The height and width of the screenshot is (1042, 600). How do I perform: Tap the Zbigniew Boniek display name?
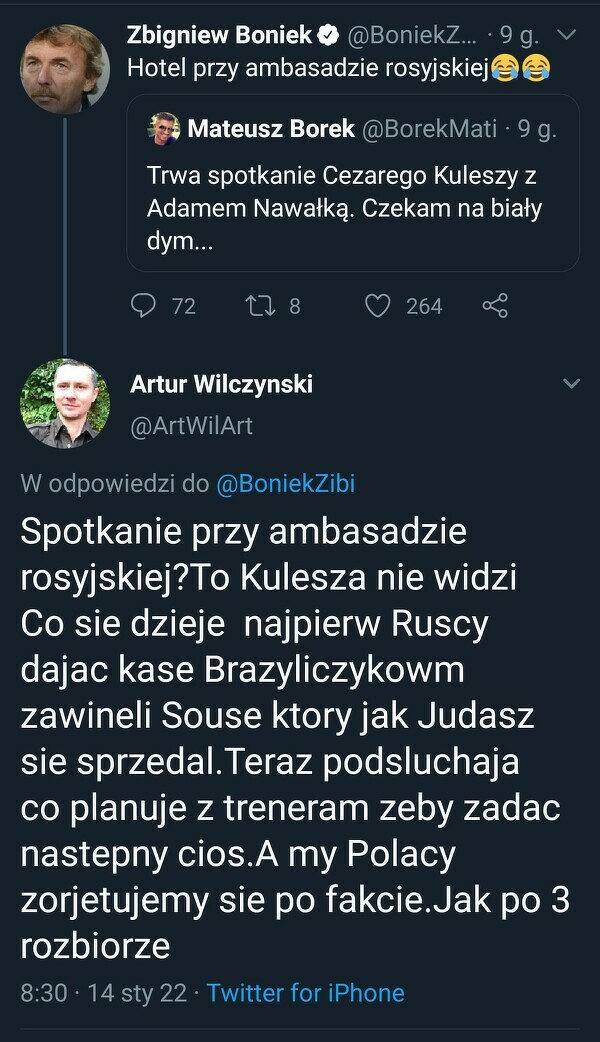(x=219, y=35)
